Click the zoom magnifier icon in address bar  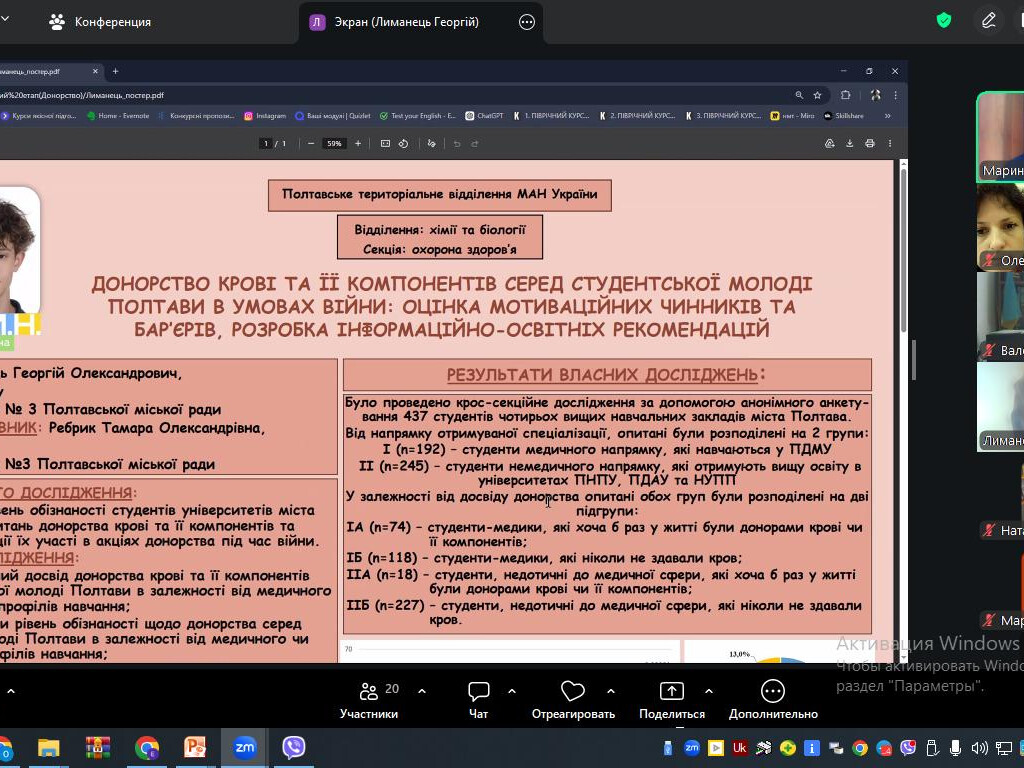click(799, 95)
